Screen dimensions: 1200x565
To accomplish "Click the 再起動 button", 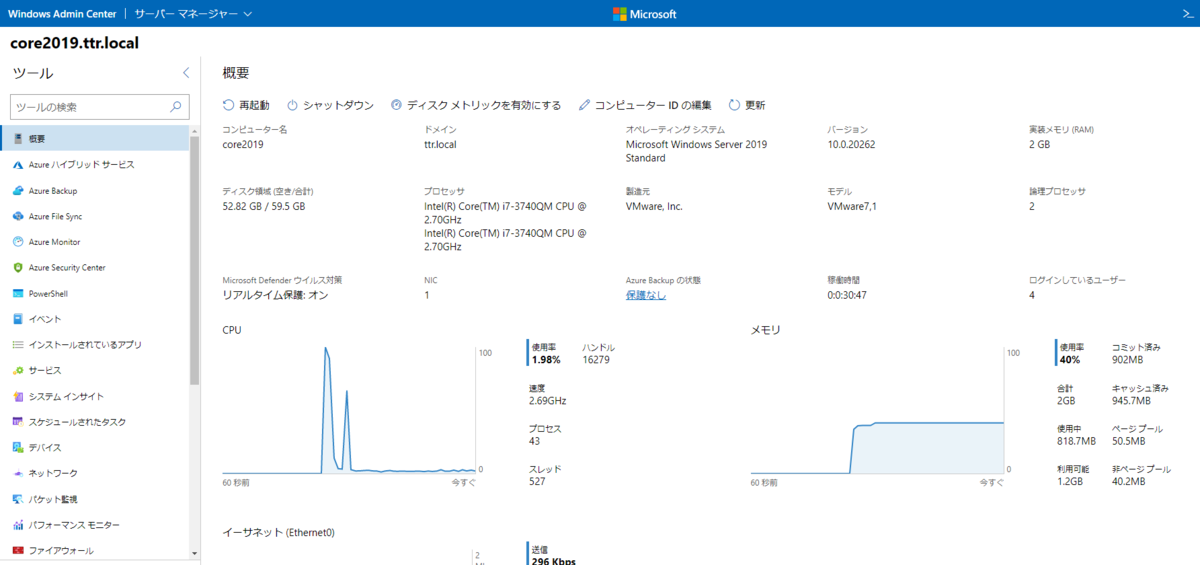I will pos(246,105).
